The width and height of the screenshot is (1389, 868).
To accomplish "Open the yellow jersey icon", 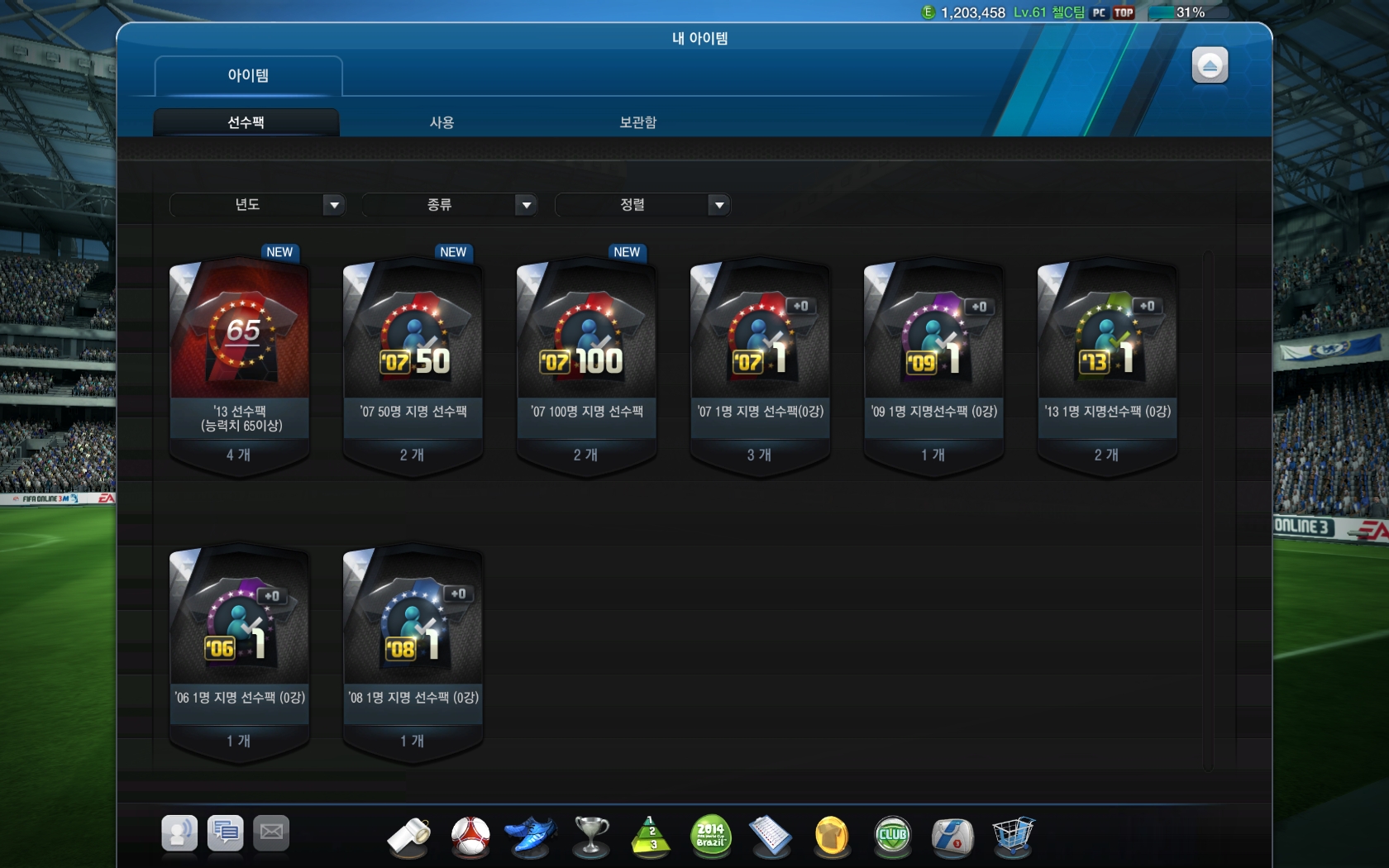I will pos(832,836).
